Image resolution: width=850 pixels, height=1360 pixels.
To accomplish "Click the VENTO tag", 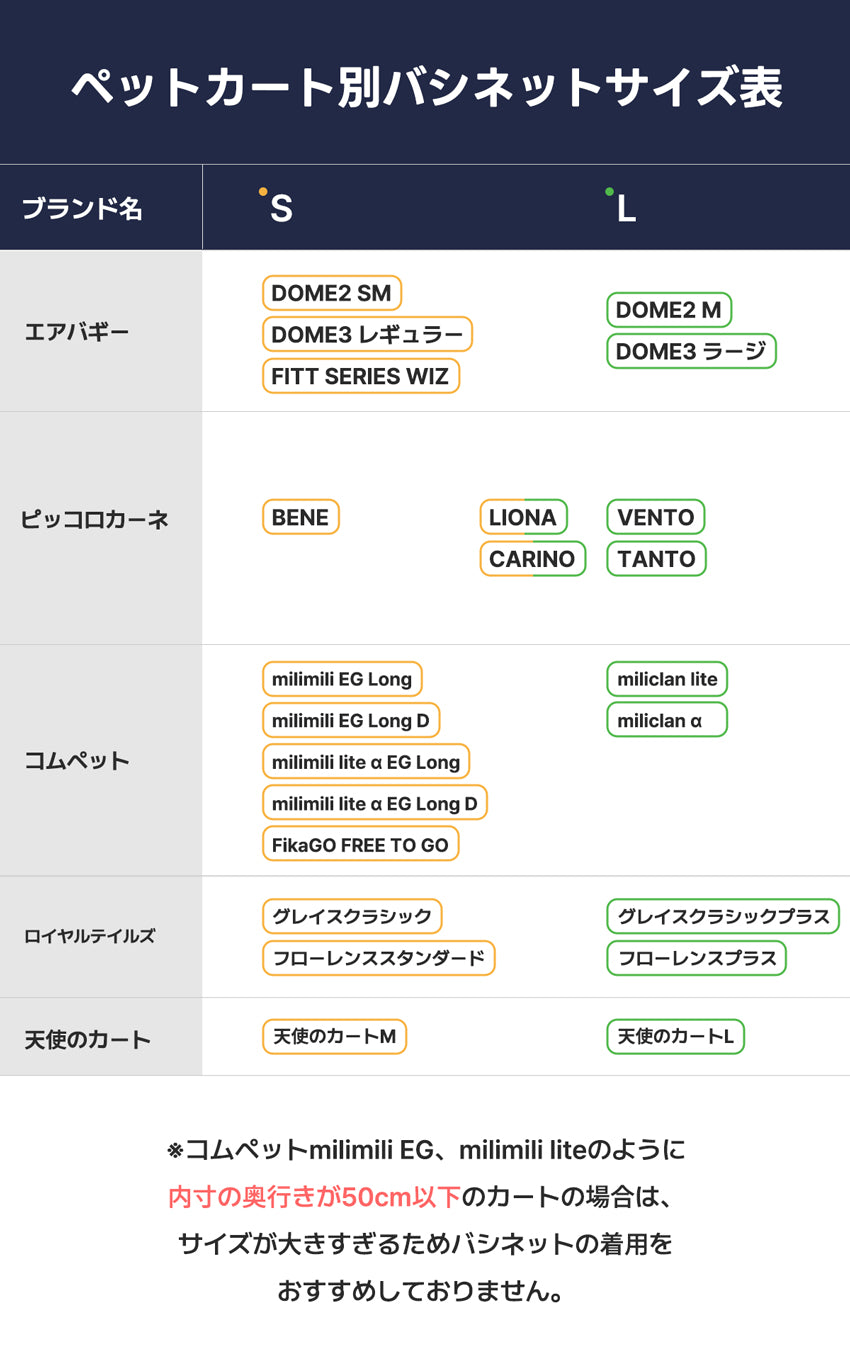I will point(656,517).
